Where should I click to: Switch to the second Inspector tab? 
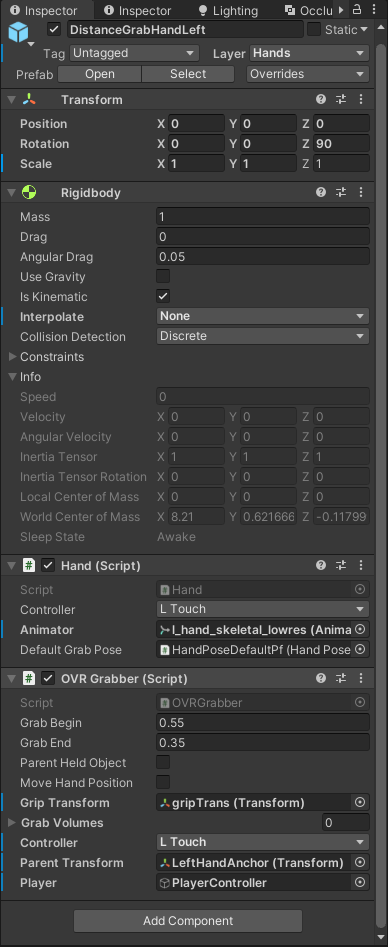click(x=138, y=10)
